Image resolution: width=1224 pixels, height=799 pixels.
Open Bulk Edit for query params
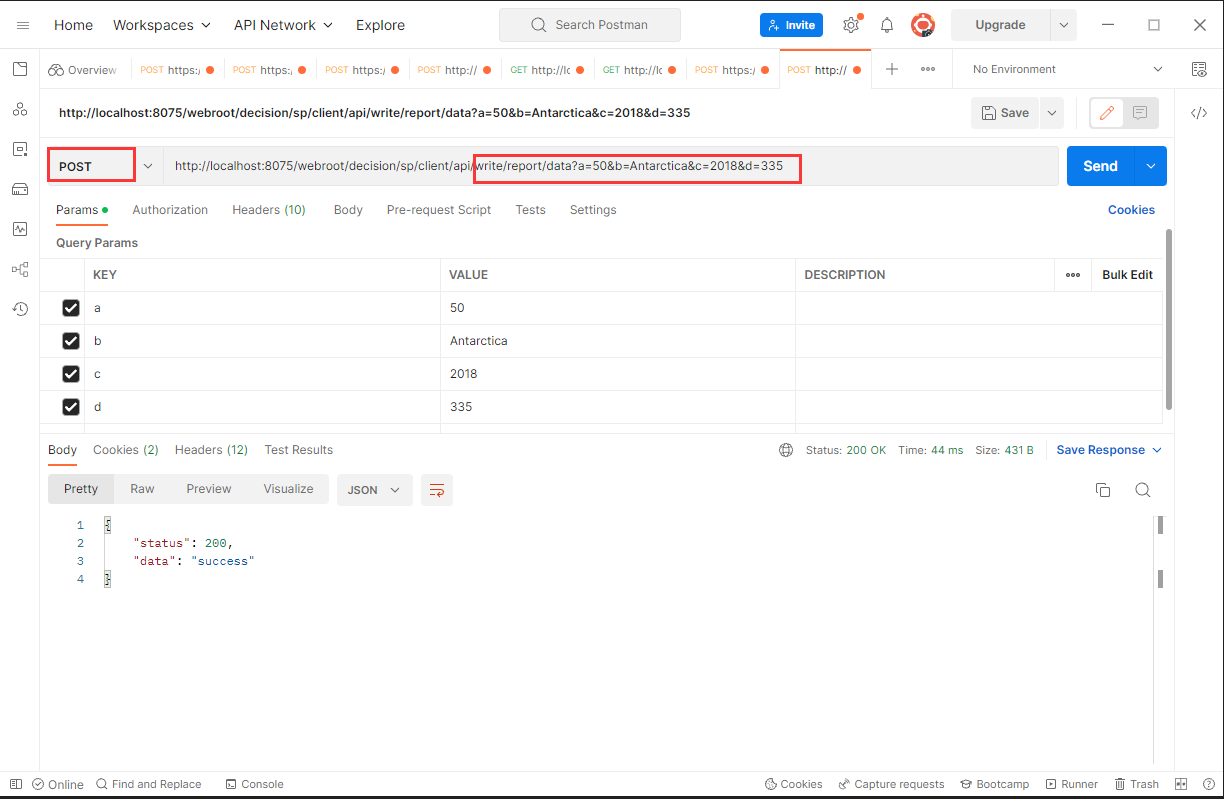[1128, 274]
